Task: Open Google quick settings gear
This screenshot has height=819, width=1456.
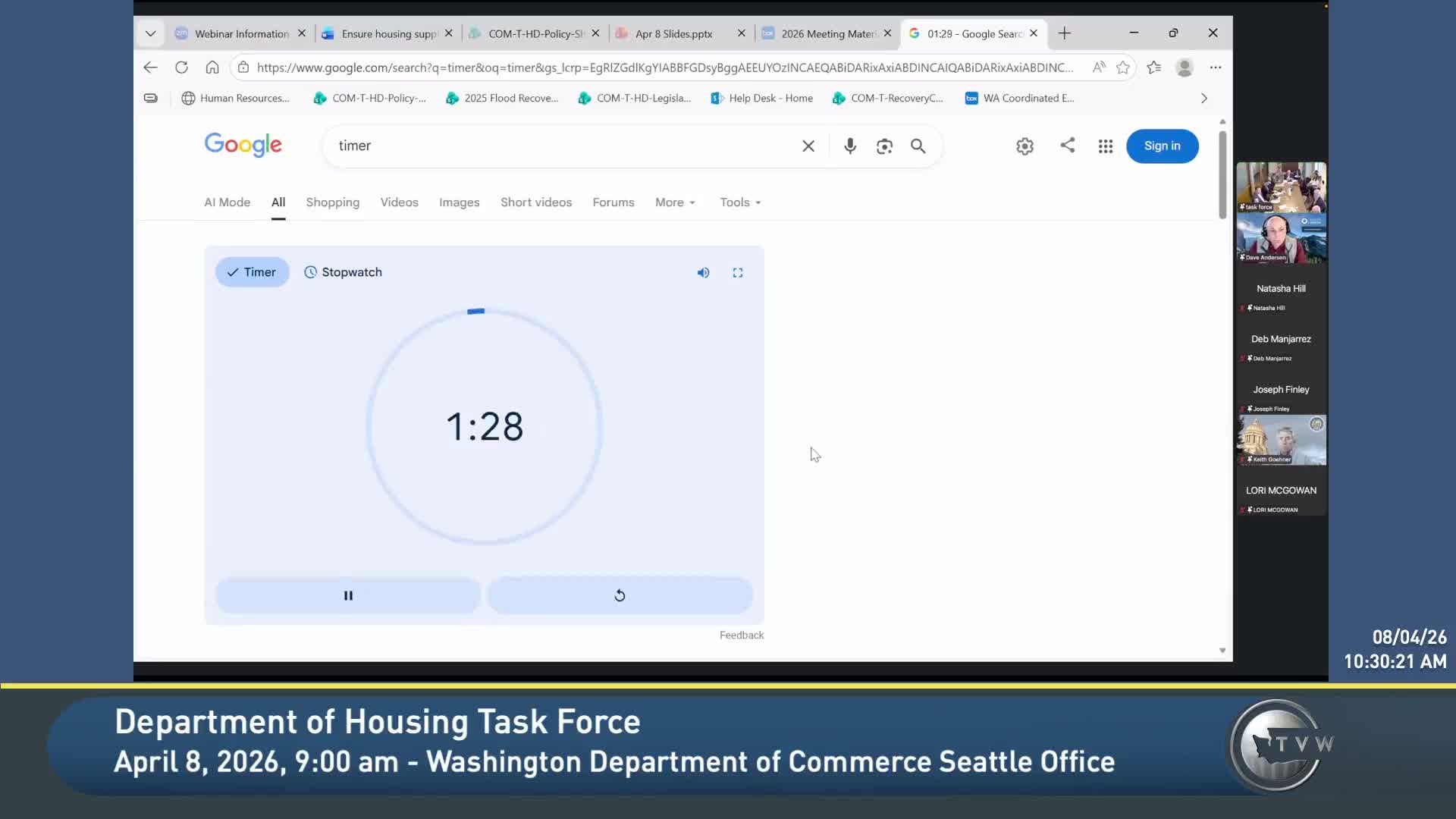Action: (1025, 146)
